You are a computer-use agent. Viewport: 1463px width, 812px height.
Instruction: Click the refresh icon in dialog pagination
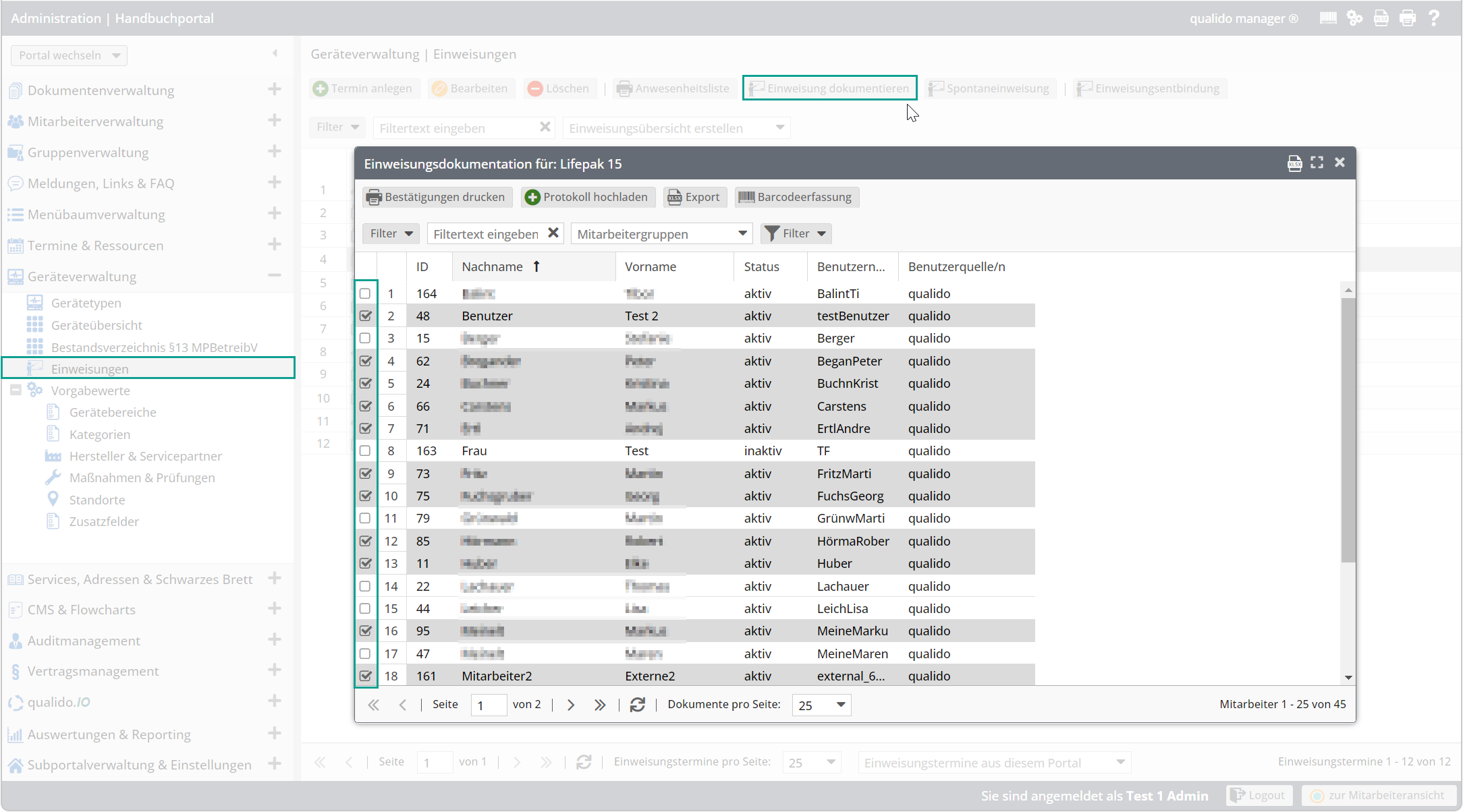[637, 705]
